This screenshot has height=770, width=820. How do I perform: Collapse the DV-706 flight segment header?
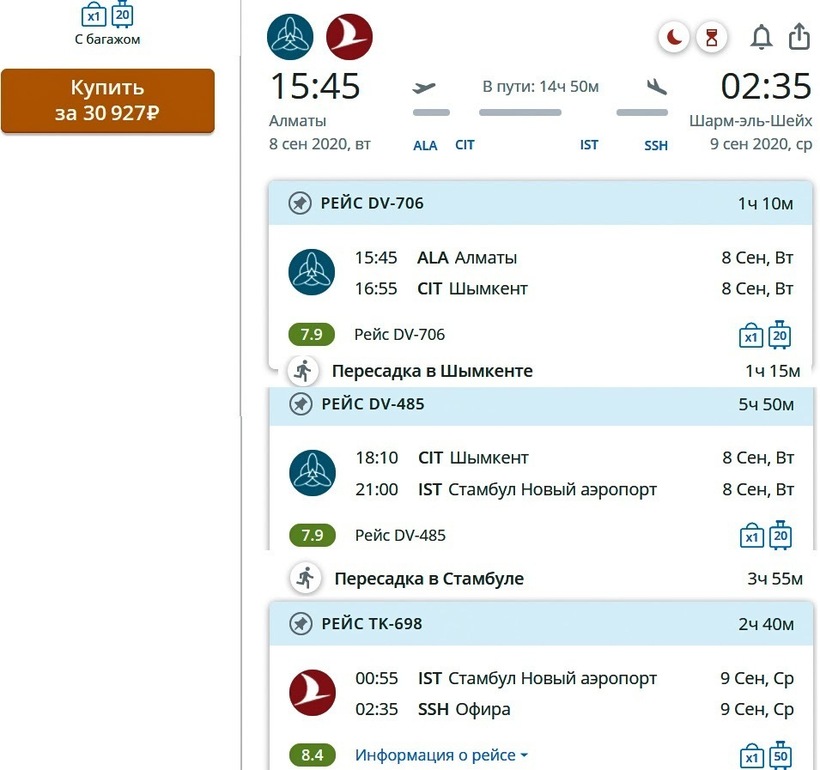coord(540,203)
